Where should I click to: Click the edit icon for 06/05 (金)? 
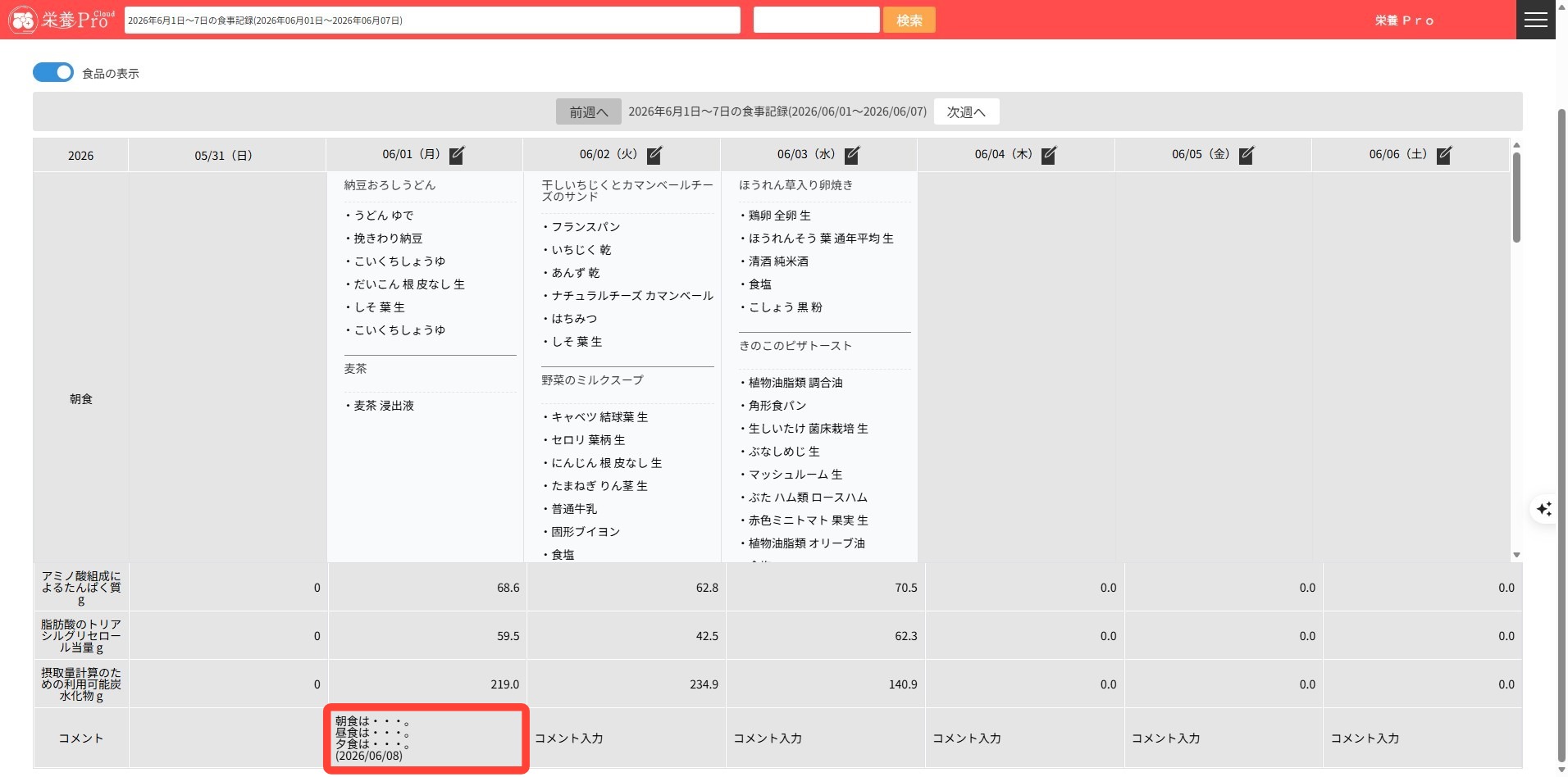(1247, 155)
